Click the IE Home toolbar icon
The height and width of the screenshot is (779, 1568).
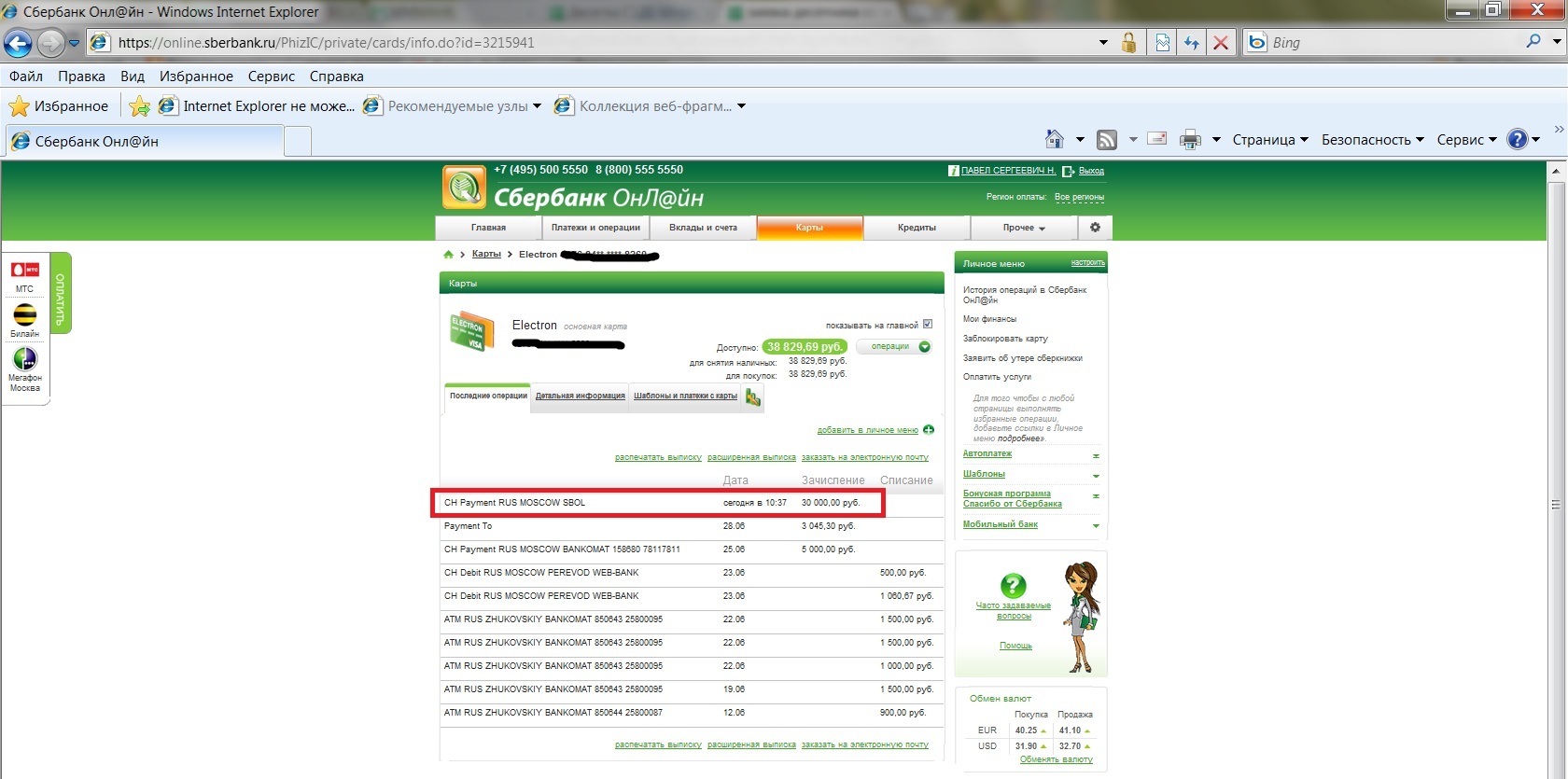pyautogui.click(x=1055, y=139)
